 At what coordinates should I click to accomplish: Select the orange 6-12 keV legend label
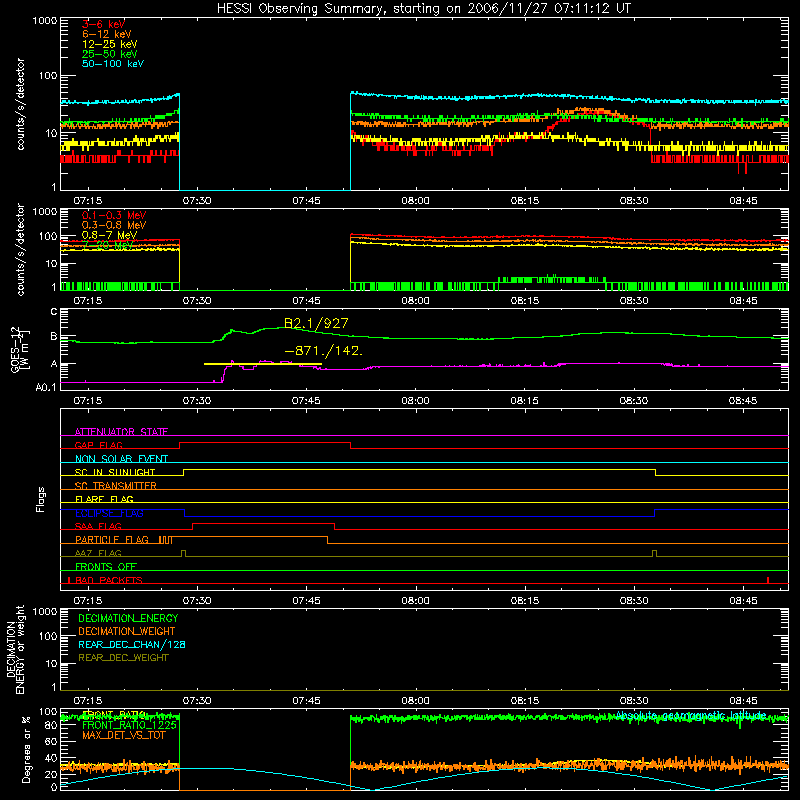(107, 34)
